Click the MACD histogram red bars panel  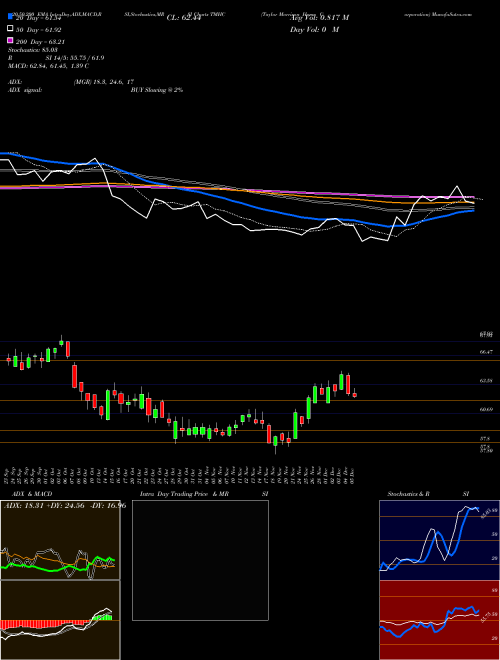pyautogui.click(x=60, y=620)
